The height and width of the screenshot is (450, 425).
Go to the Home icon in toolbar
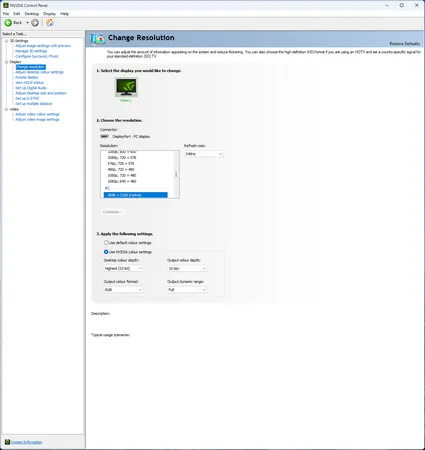coord(50,22)
